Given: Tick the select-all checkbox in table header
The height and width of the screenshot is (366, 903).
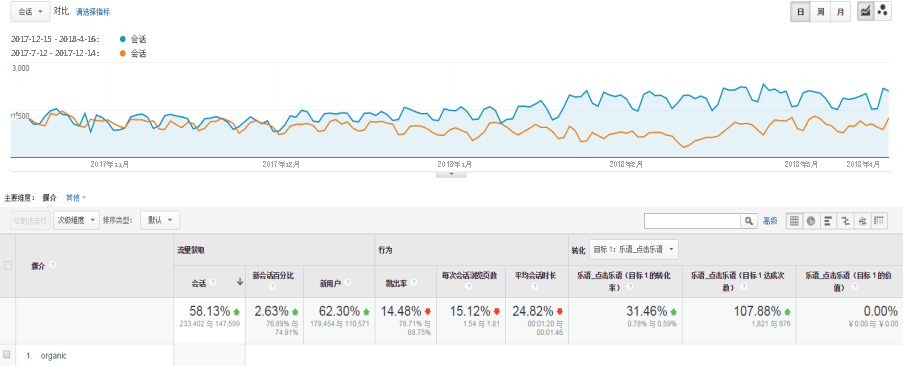Looking at the screenshot, I should point(7,265).
